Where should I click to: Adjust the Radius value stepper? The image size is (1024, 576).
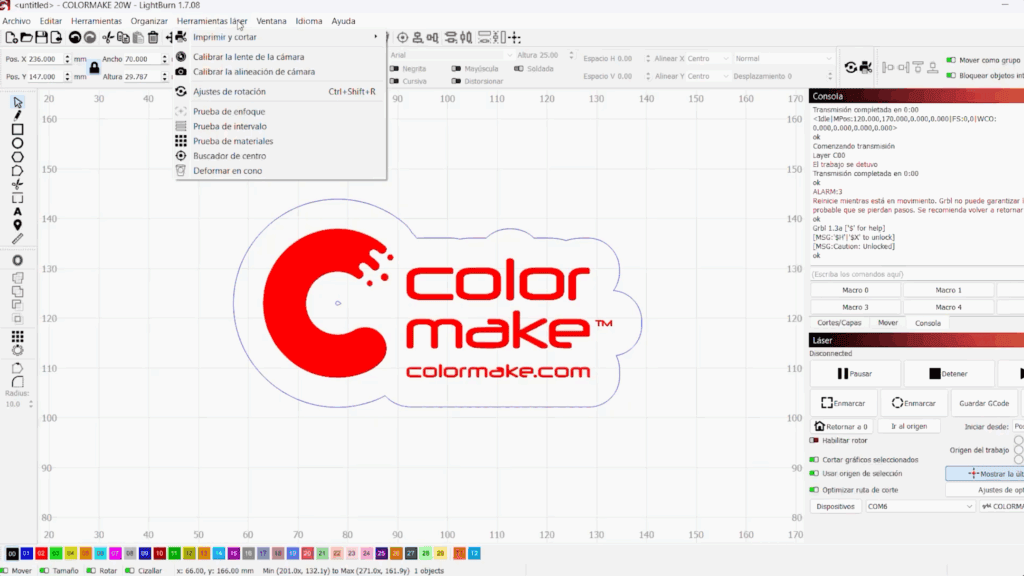31,404
